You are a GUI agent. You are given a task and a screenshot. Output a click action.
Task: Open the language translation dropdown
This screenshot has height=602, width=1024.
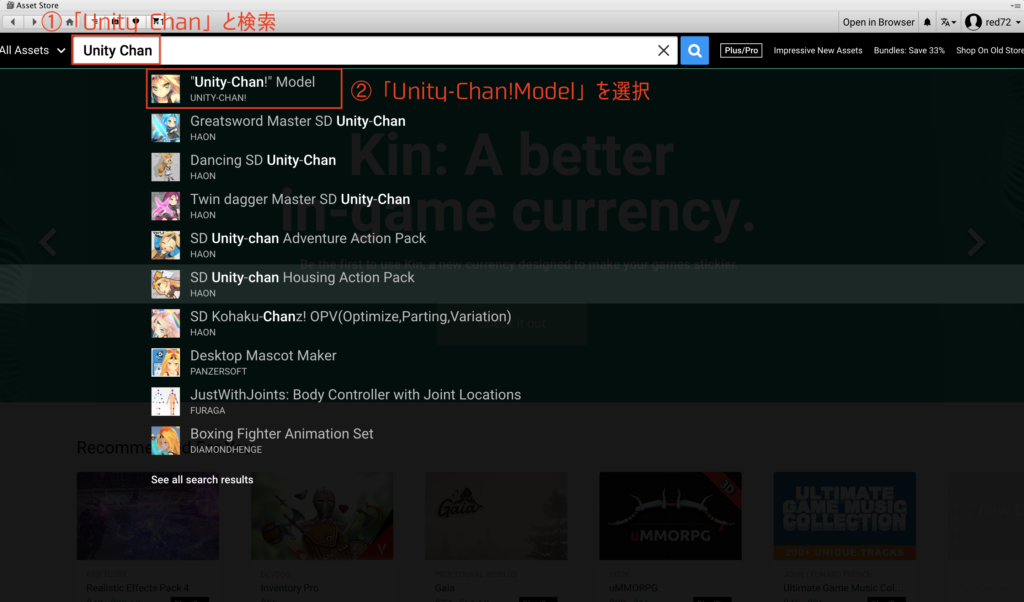(x=948, y=22)
